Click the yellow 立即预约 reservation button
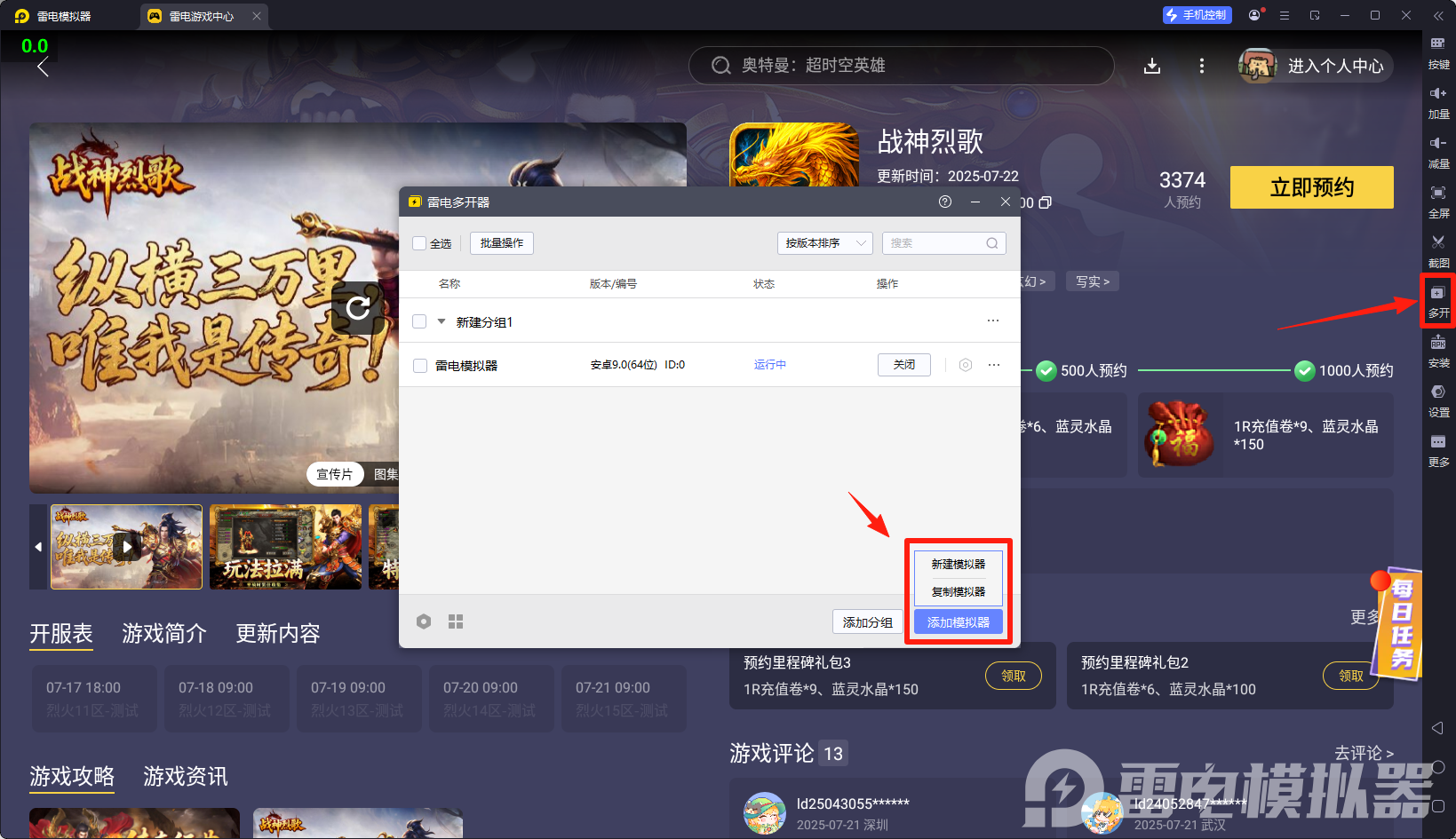The height and width of the screenshot is (839, 1456). point(1311,187)
